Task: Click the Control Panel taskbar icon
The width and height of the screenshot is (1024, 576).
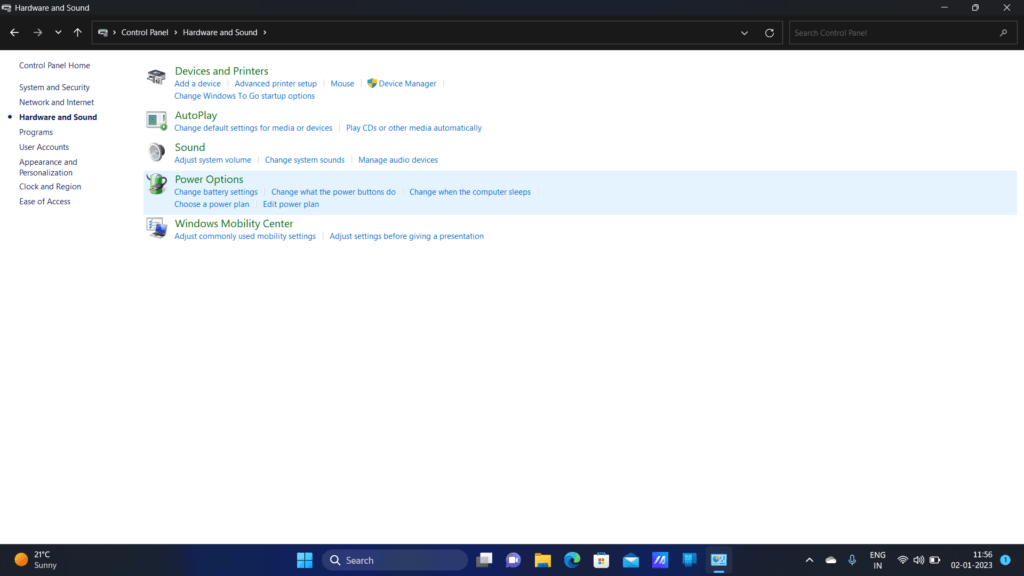Action: pos(719,560)
